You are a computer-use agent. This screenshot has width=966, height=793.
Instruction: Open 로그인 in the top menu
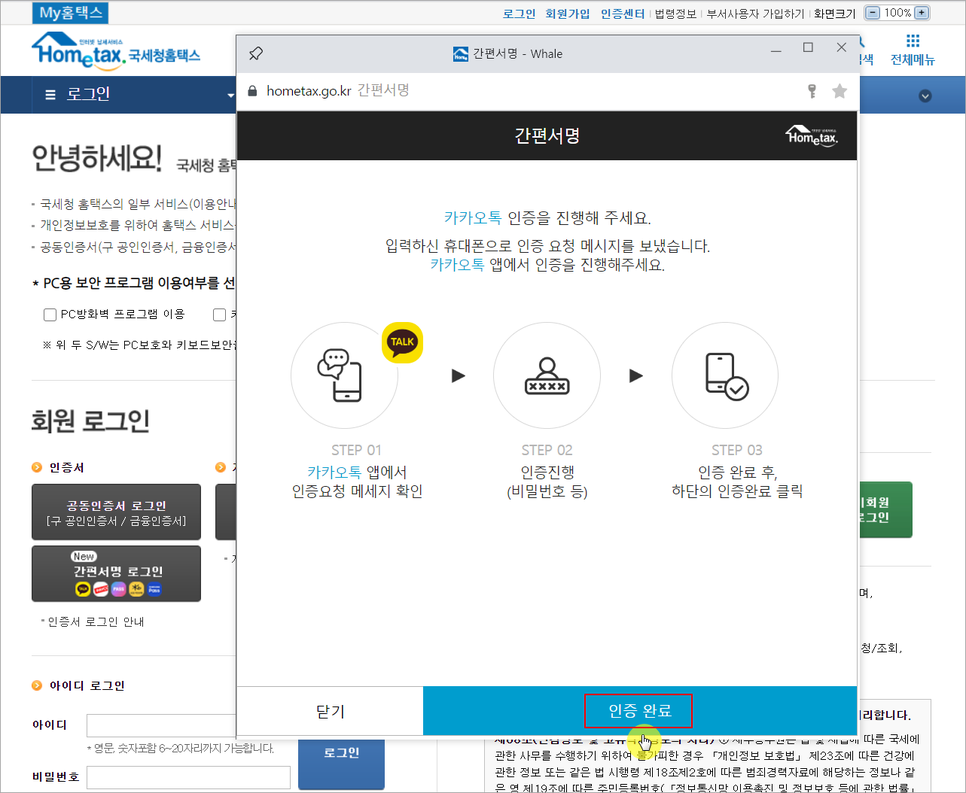[519, 14]
